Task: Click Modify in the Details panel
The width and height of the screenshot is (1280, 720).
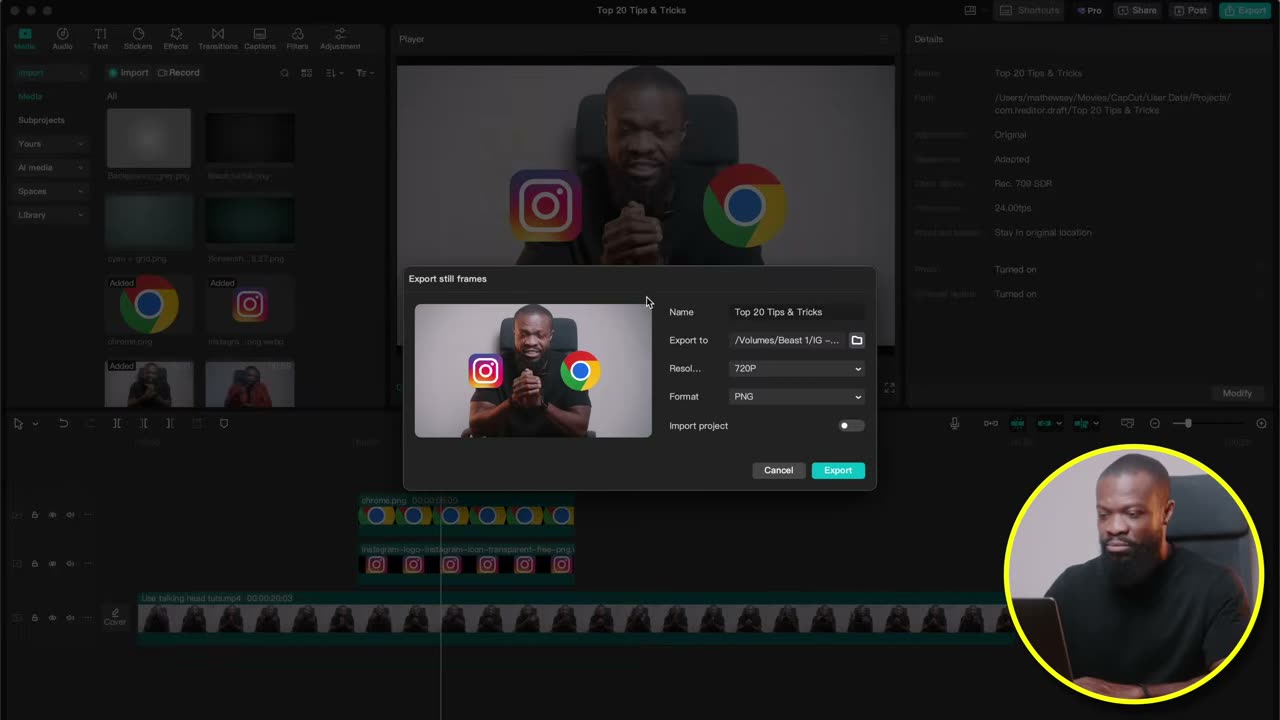Action: coord(1237,393)
